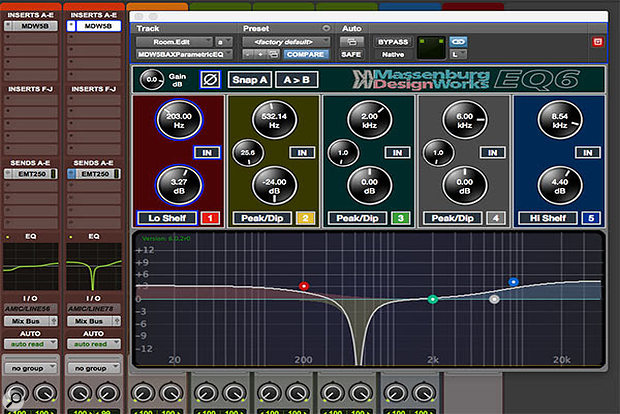The height and width of the screenshot is (414, 620).
Task: Toggle the plugin BYPASS button
Action: tap(393, 42)
